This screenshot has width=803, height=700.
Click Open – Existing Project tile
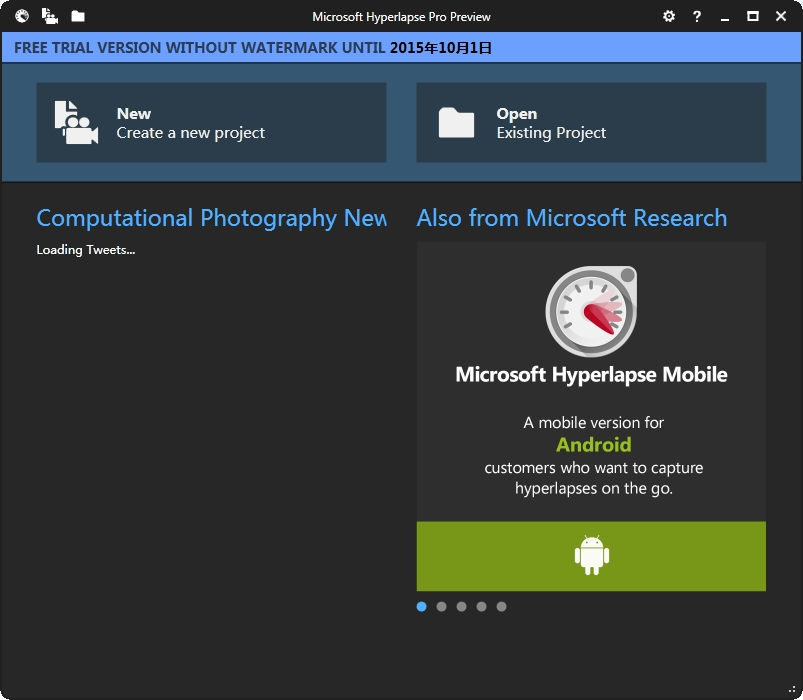click(x=591, y=123)
